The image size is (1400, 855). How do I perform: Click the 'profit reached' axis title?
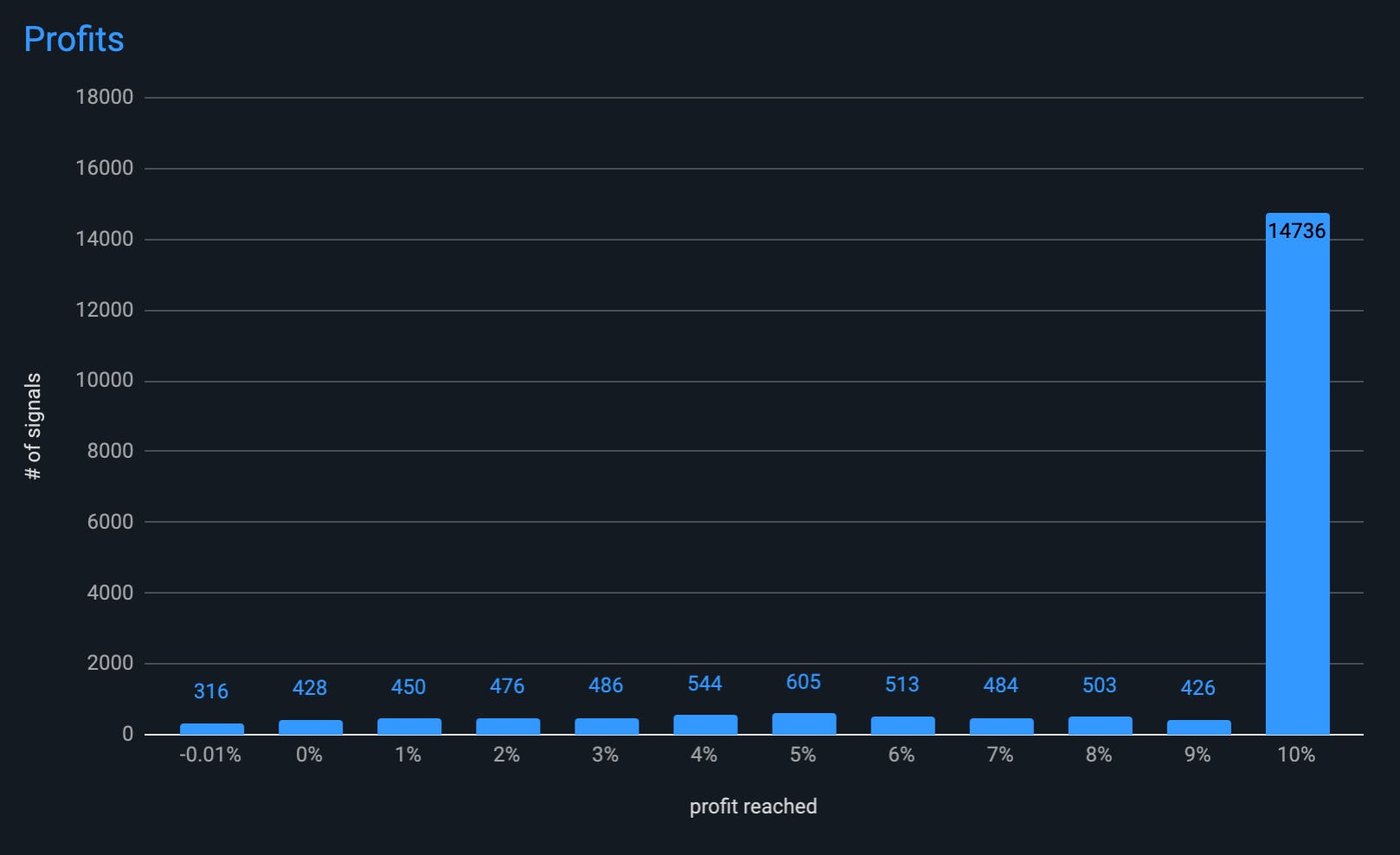pos(753,807)
